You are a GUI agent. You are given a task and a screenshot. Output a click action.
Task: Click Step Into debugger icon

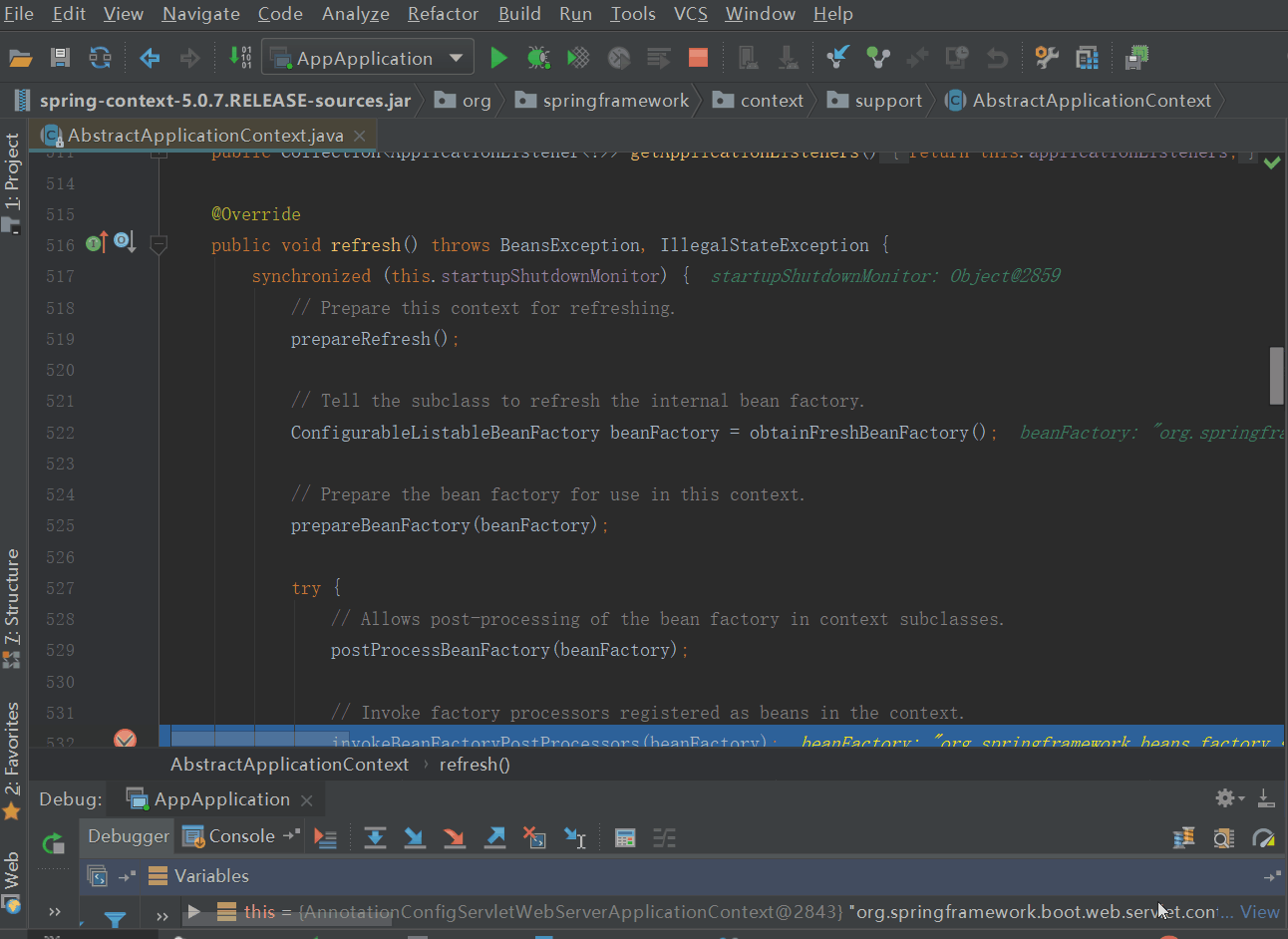[x=415, y=837]
